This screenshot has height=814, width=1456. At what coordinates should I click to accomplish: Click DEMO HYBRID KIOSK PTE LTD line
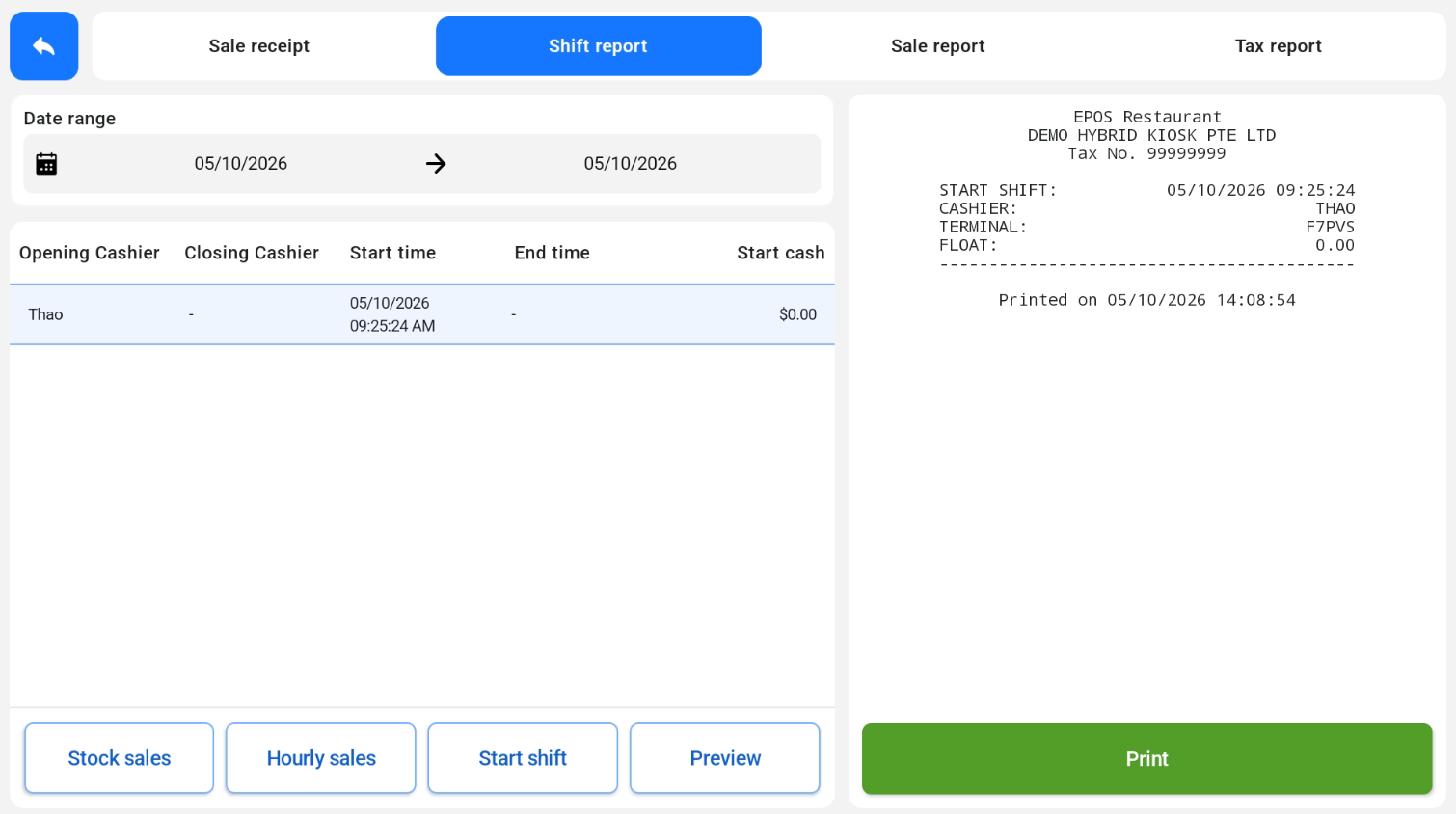pyautogui.click(x=1151, y=135)
